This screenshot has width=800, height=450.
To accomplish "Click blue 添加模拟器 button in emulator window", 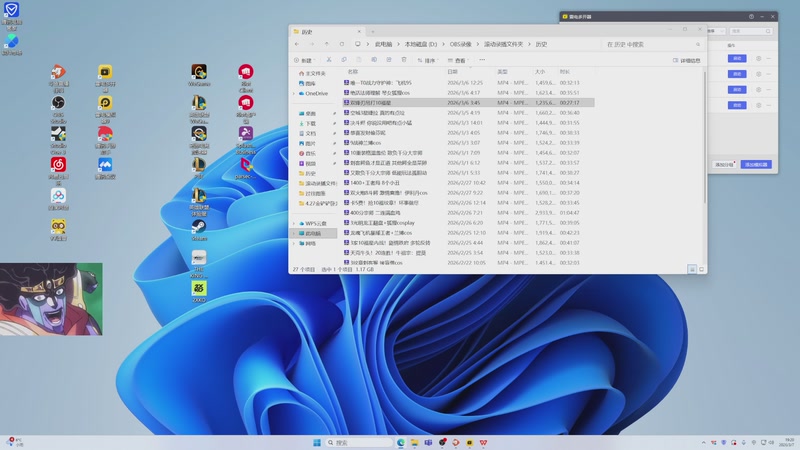I will click(757, 164).
